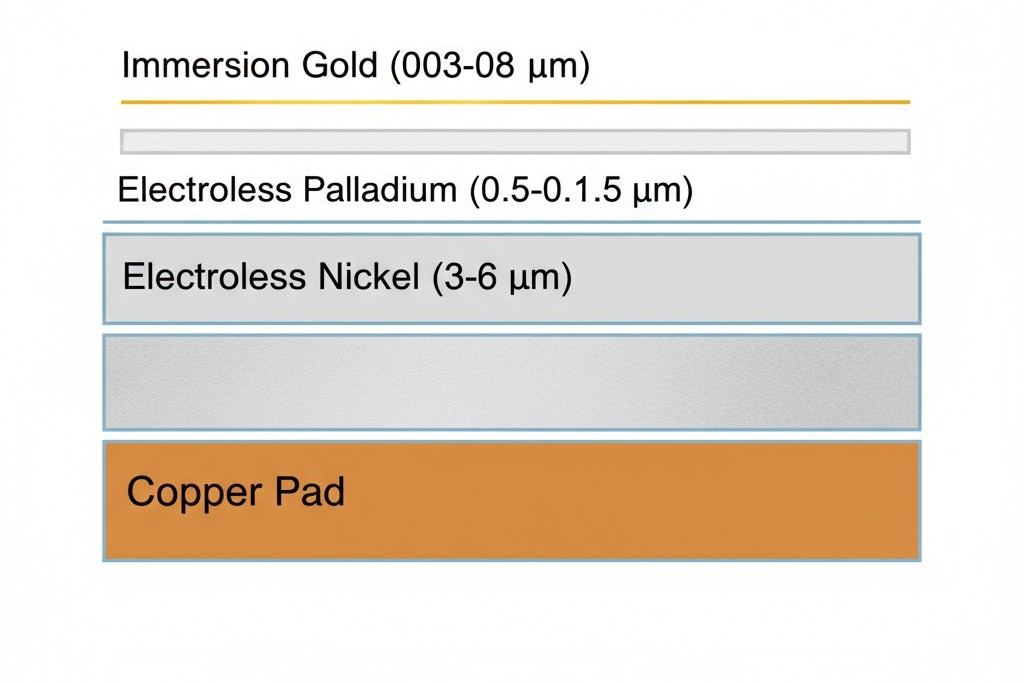Screen dimensions: 1024x683
Task: Click the "(0.5-0.1.5 µm)" palladium thickness value
Action: [581, 190]
